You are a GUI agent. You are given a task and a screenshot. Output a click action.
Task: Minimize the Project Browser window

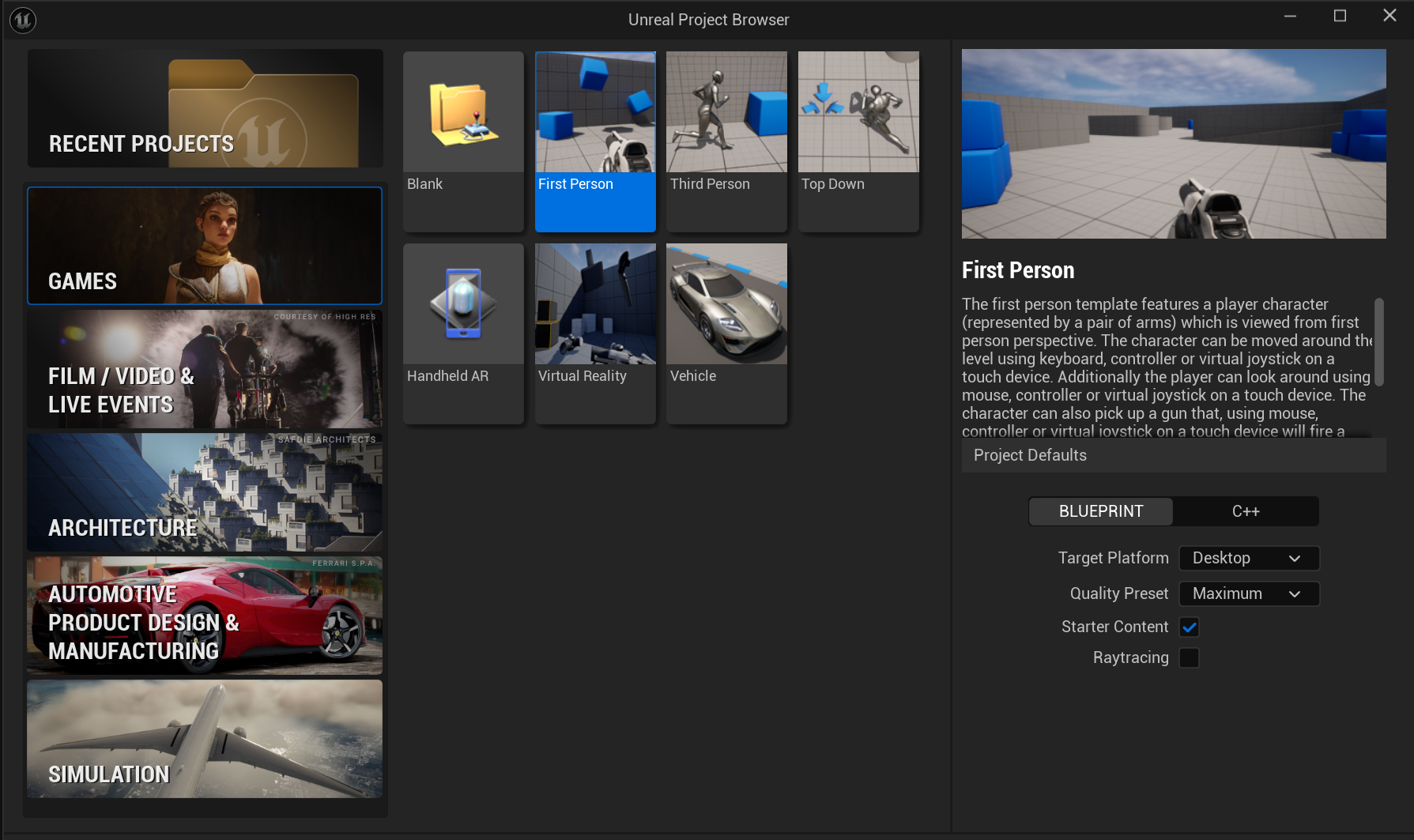(1290, 16)
